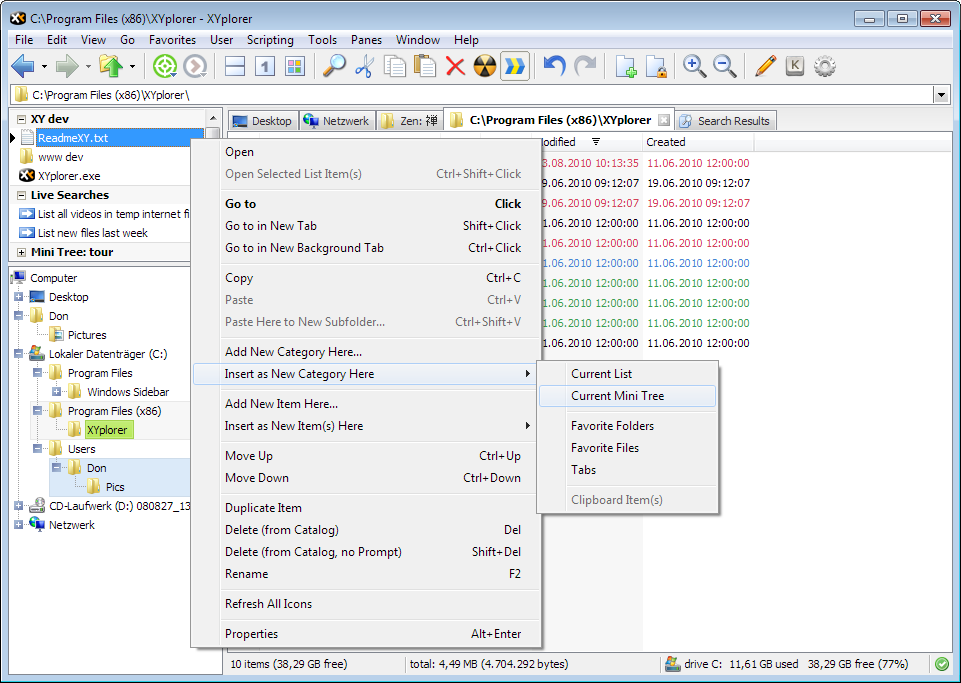Click the Back navigation arrow
Image resolution: width=961 pixels, height=683 pixels.
pos(23,67)
